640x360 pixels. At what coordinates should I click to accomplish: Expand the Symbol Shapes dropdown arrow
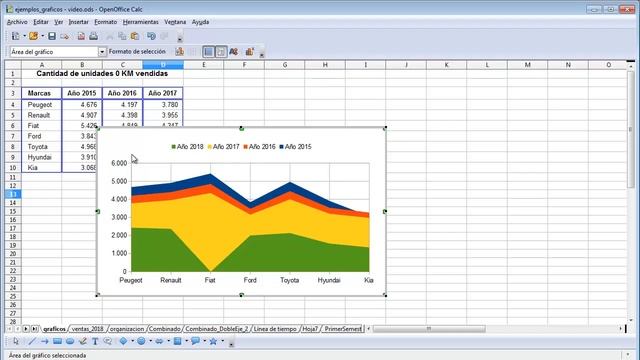150,341
